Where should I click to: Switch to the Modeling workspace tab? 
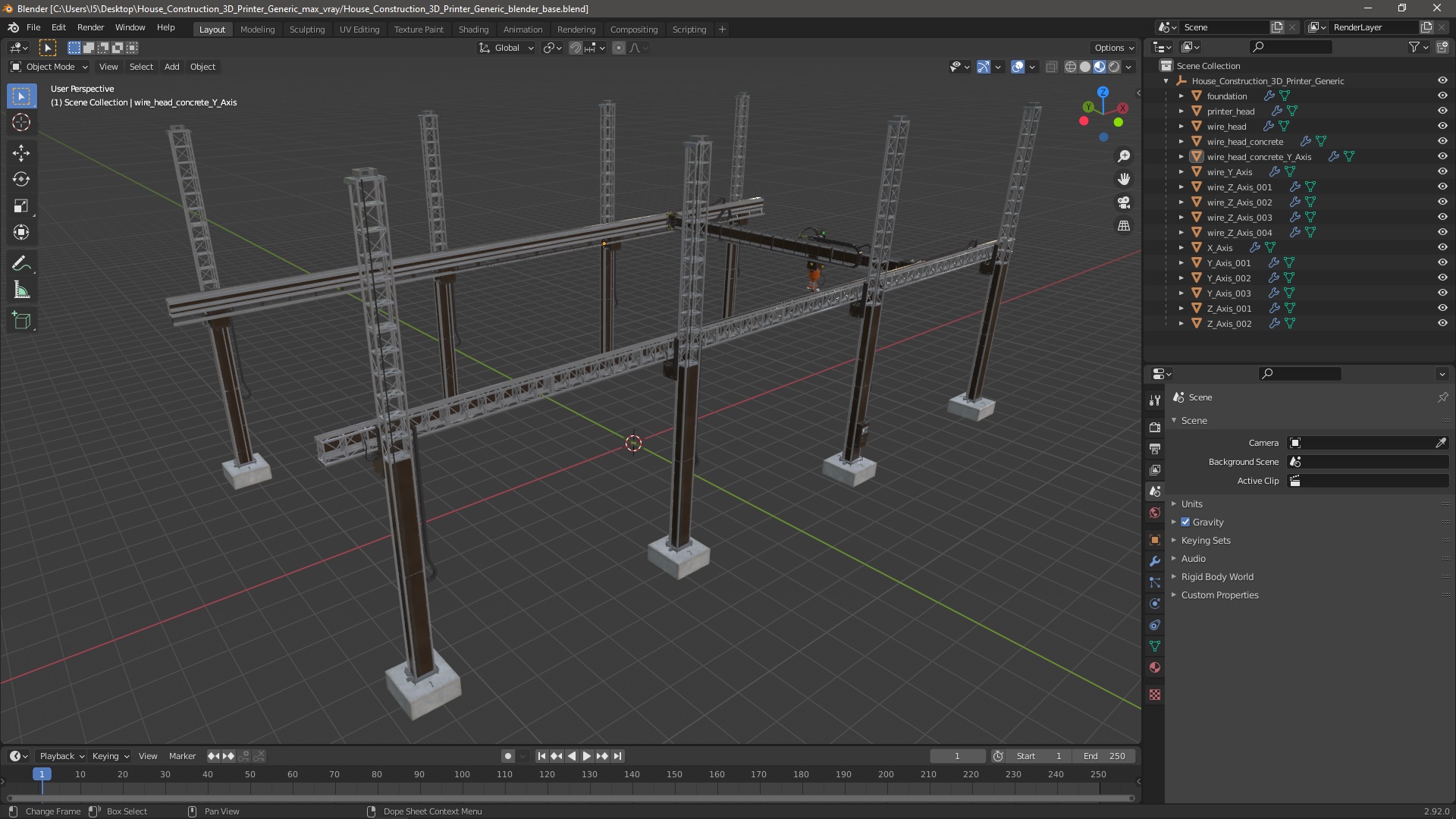pyautogui.click(x=257, y=29)
